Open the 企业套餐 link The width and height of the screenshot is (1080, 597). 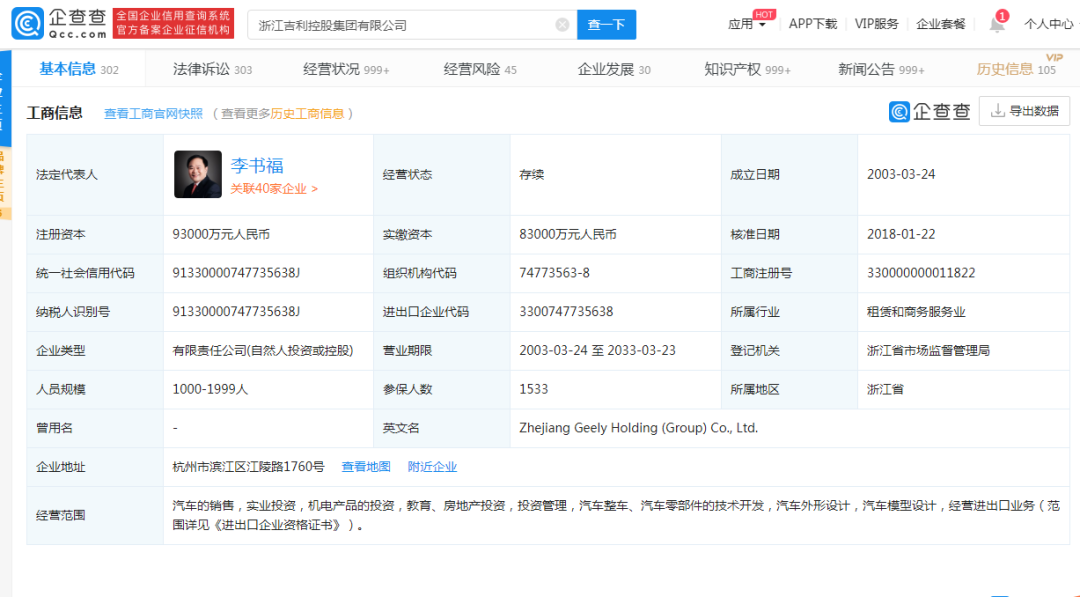pos(940,24)
